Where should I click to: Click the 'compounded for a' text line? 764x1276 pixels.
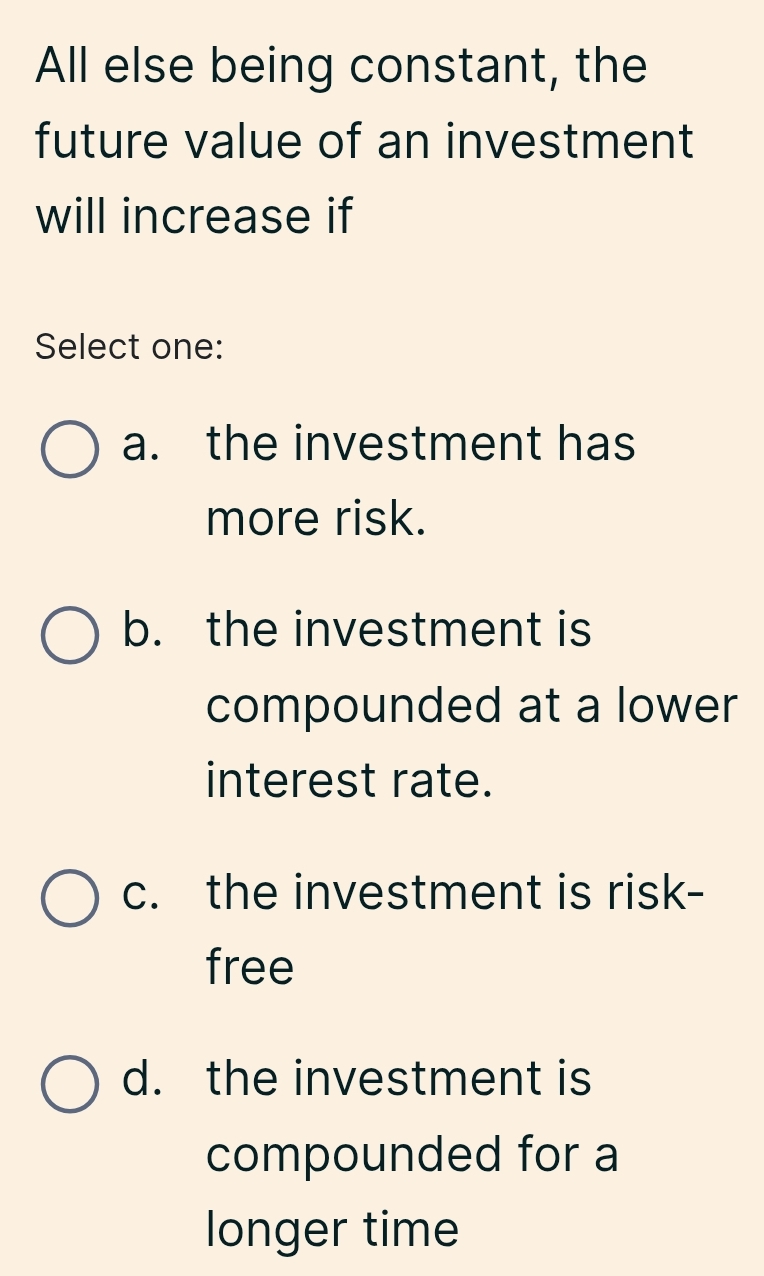click(413, 1154)
